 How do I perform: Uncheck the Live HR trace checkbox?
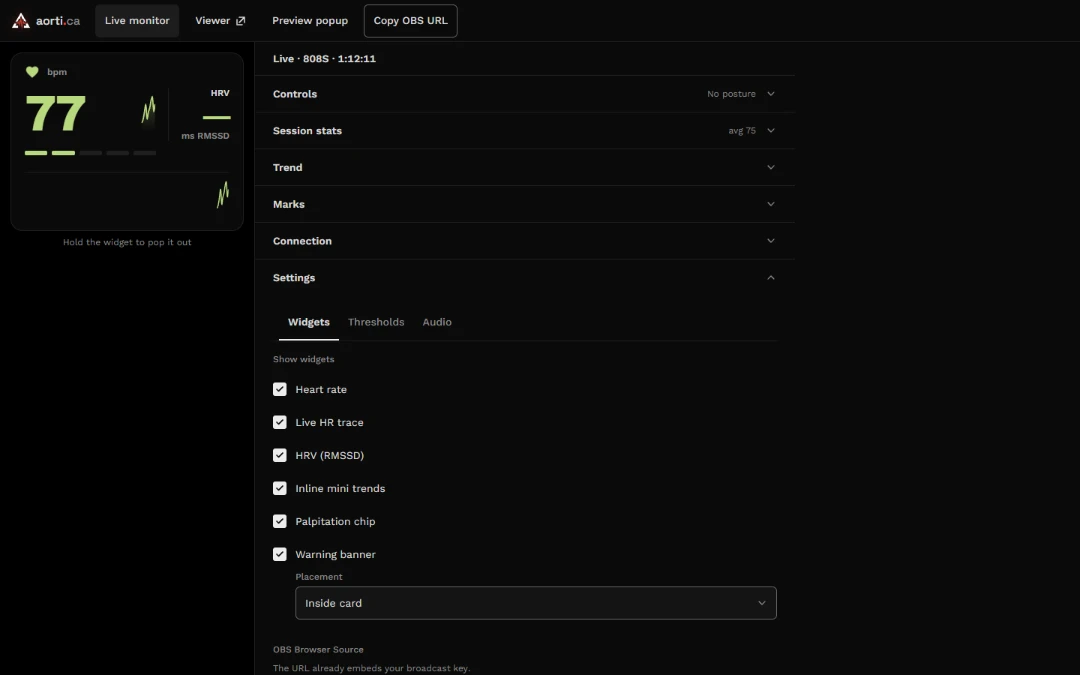(280, 422)
